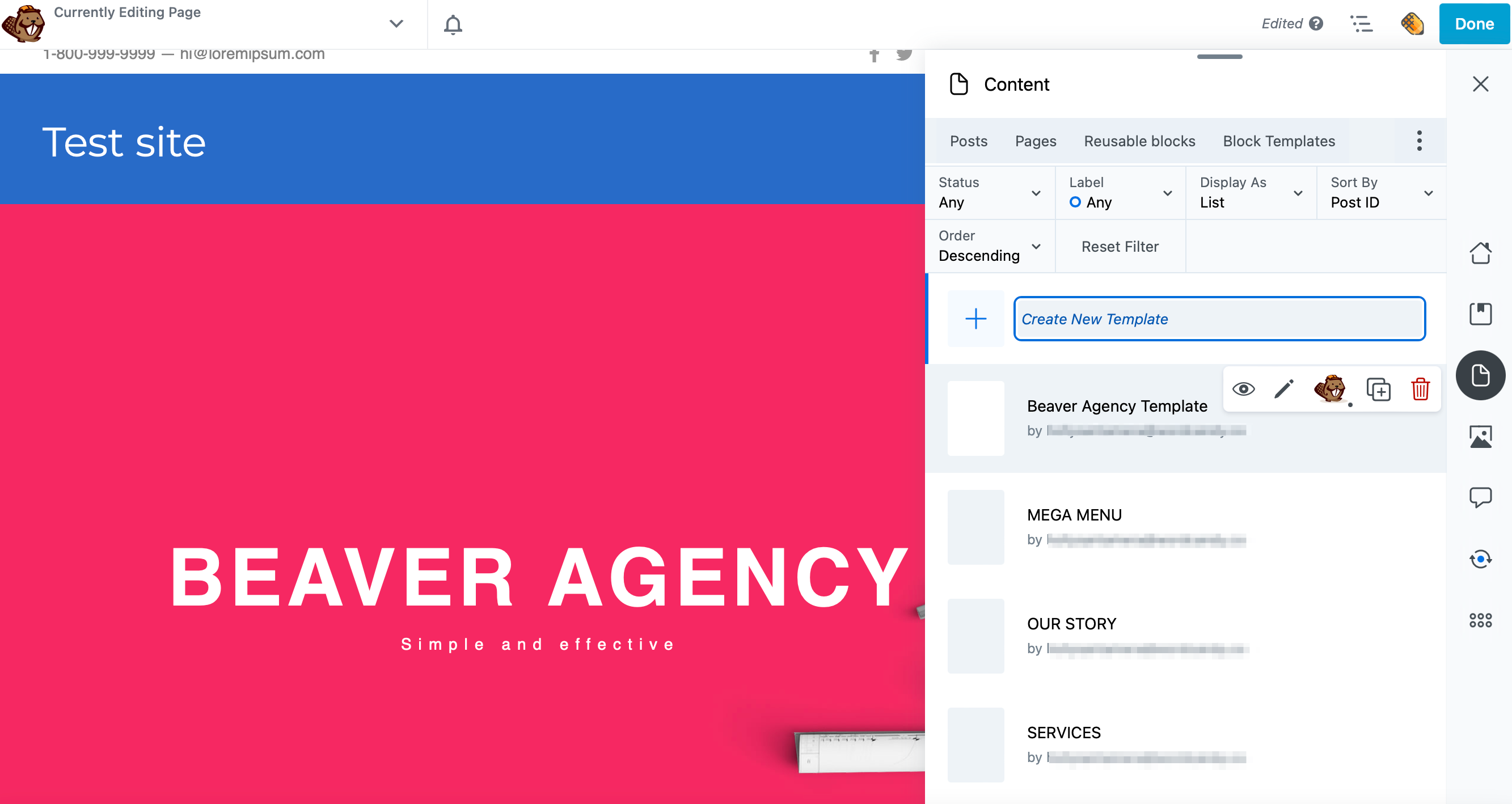This screenshot has width=1512, height=804.
Task: Click the notifications bell icon
Action: click(453, 24)
